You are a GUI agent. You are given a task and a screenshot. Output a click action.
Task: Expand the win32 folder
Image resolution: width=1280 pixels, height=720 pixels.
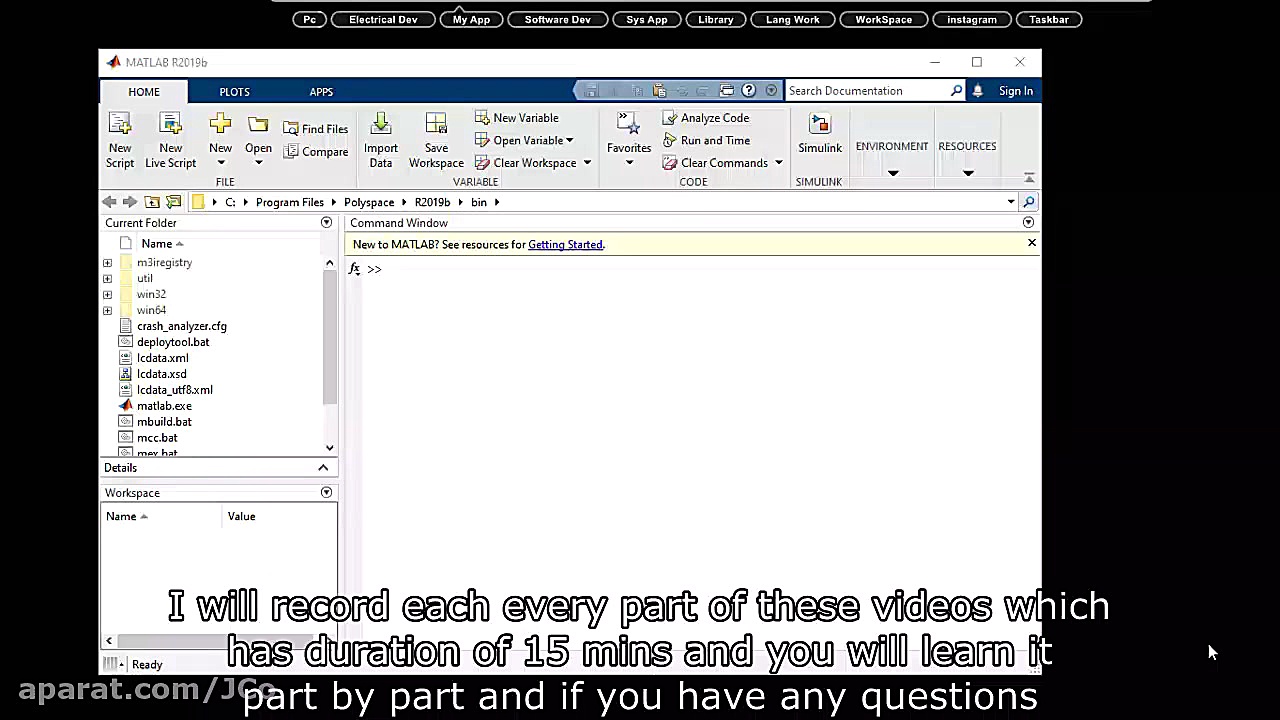(107, 295)
